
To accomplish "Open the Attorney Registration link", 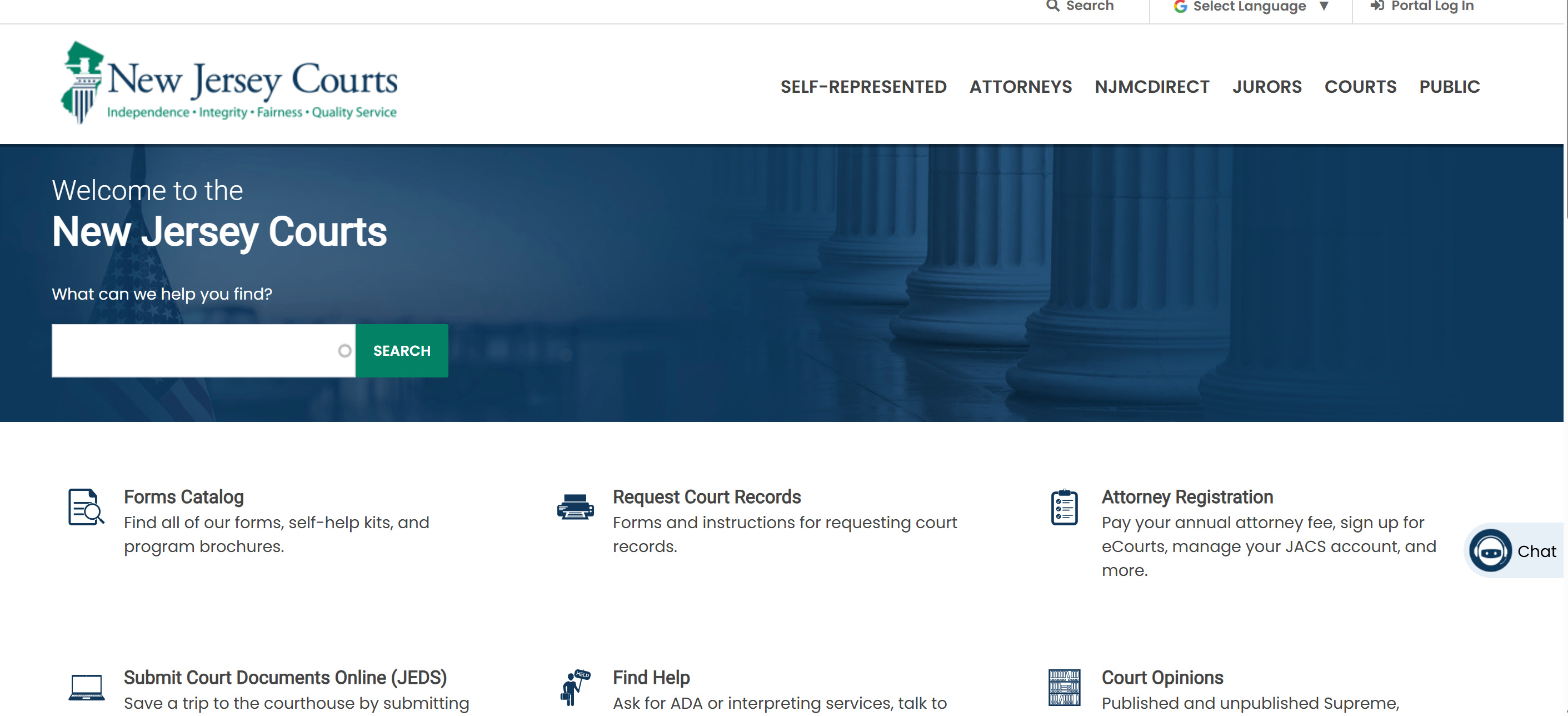I will tap(1187, 497).
